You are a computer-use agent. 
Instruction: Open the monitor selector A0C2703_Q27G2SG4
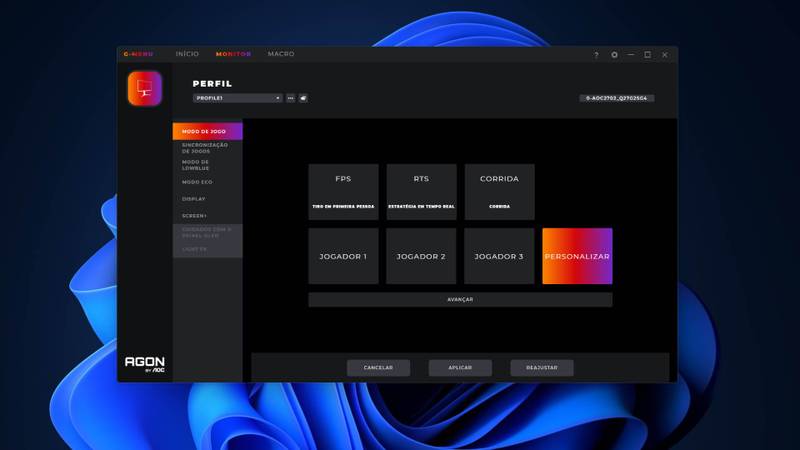pos(616,98)
